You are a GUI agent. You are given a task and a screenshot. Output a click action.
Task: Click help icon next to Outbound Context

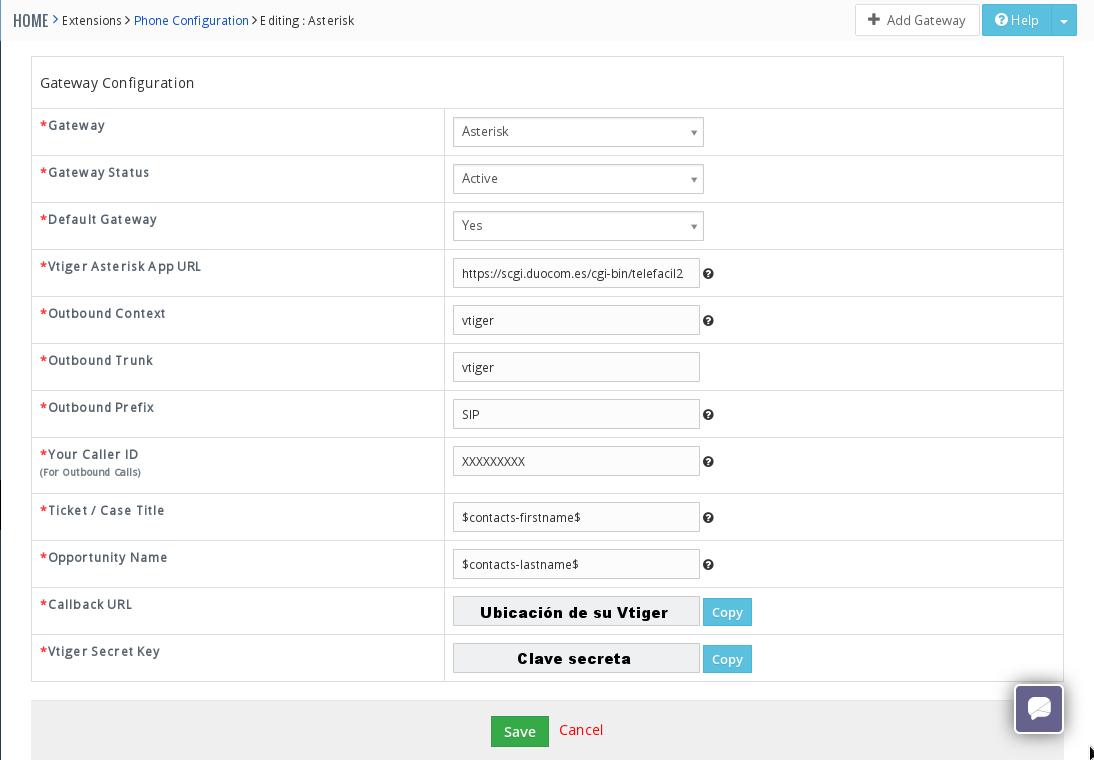[708, 321]
